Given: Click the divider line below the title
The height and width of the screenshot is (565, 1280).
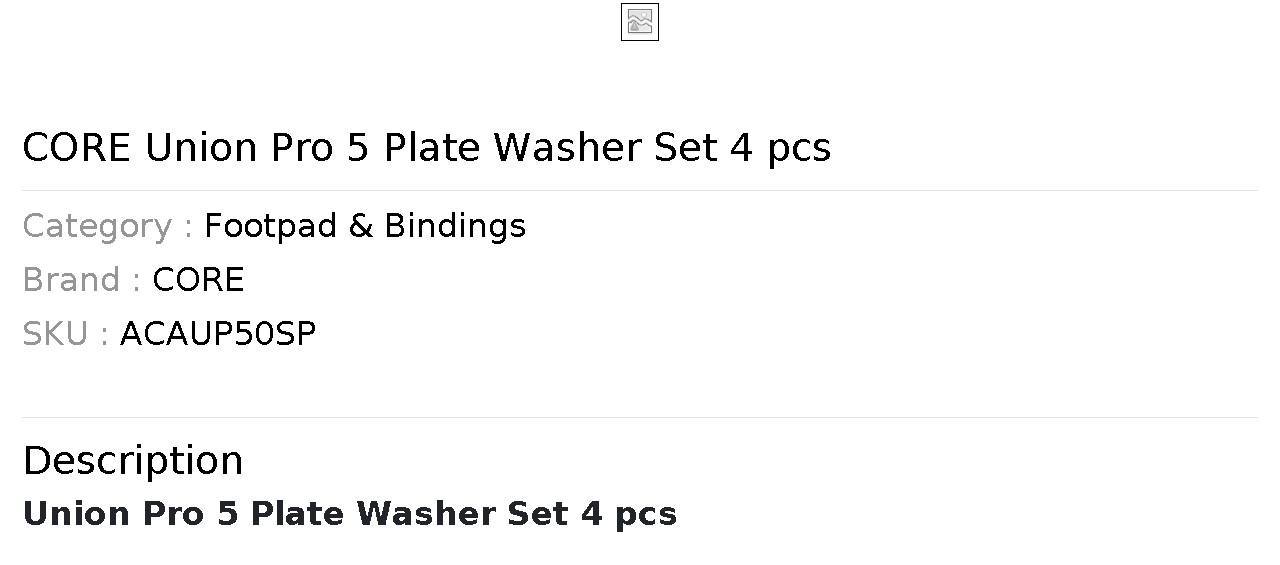Looking at the screenshot, I should coord(640,190).
